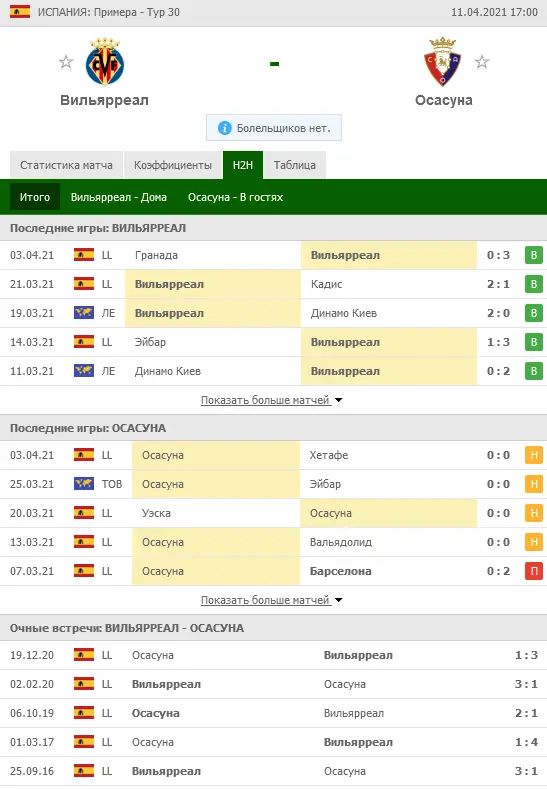Toggle favorite star next to Osasuna
This screenshot has height=789, width=547.
[482, 62]
